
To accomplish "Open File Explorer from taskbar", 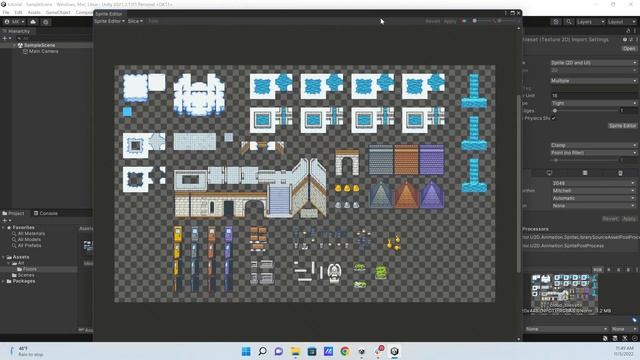I will tap(295, 351).
